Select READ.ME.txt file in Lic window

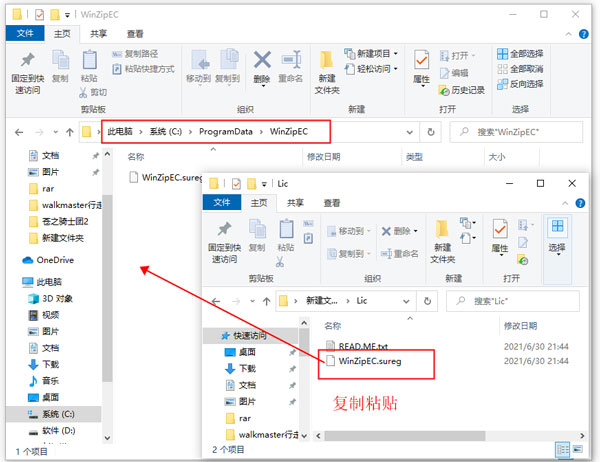coord(357,347)
